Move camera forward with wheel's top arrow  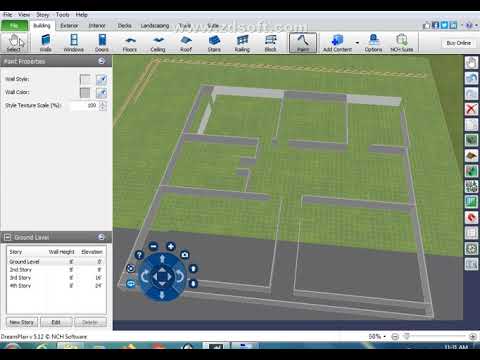(x=162, y=259)
